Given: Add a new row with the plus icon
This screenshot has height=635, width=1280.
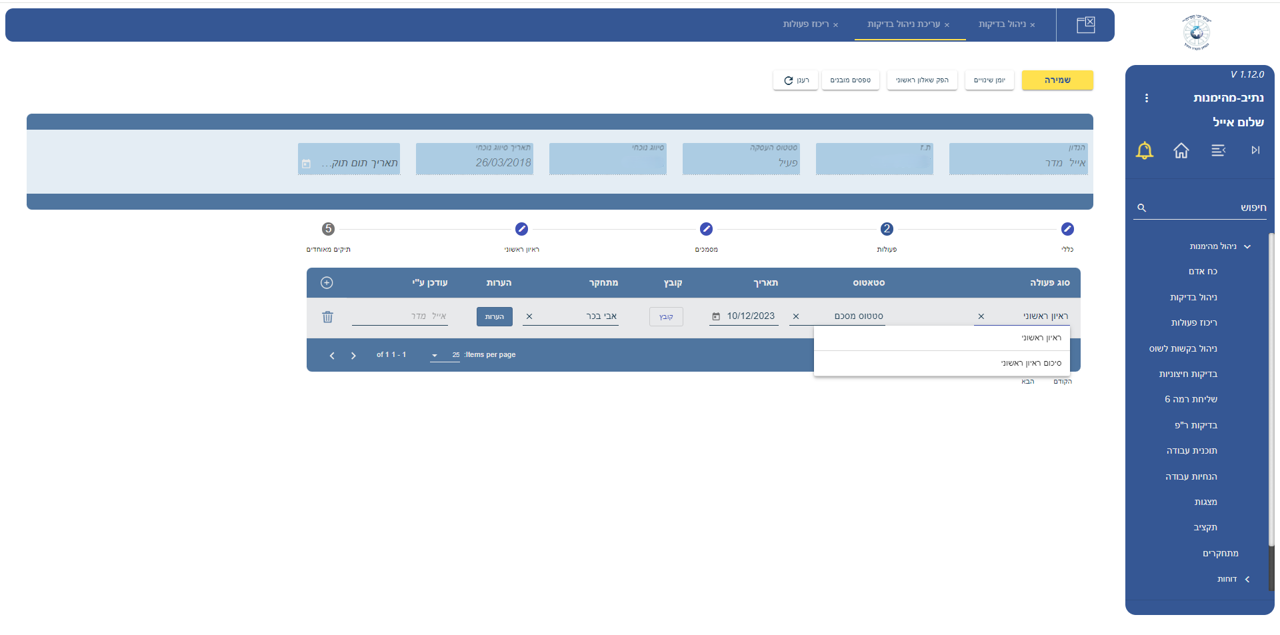Looking at the screenshot, I should [327, 283].
